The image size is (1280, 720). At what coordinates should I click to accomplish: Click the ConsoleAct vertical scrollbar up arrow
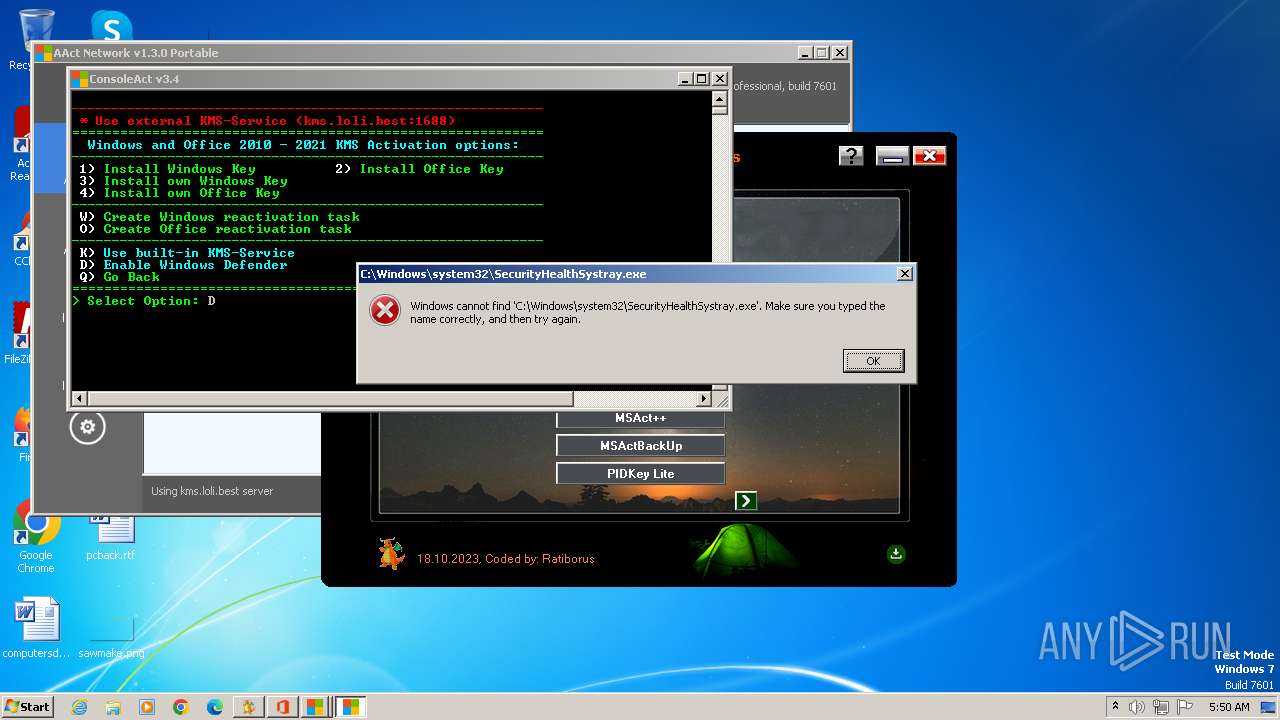click(x=720, y=99)
